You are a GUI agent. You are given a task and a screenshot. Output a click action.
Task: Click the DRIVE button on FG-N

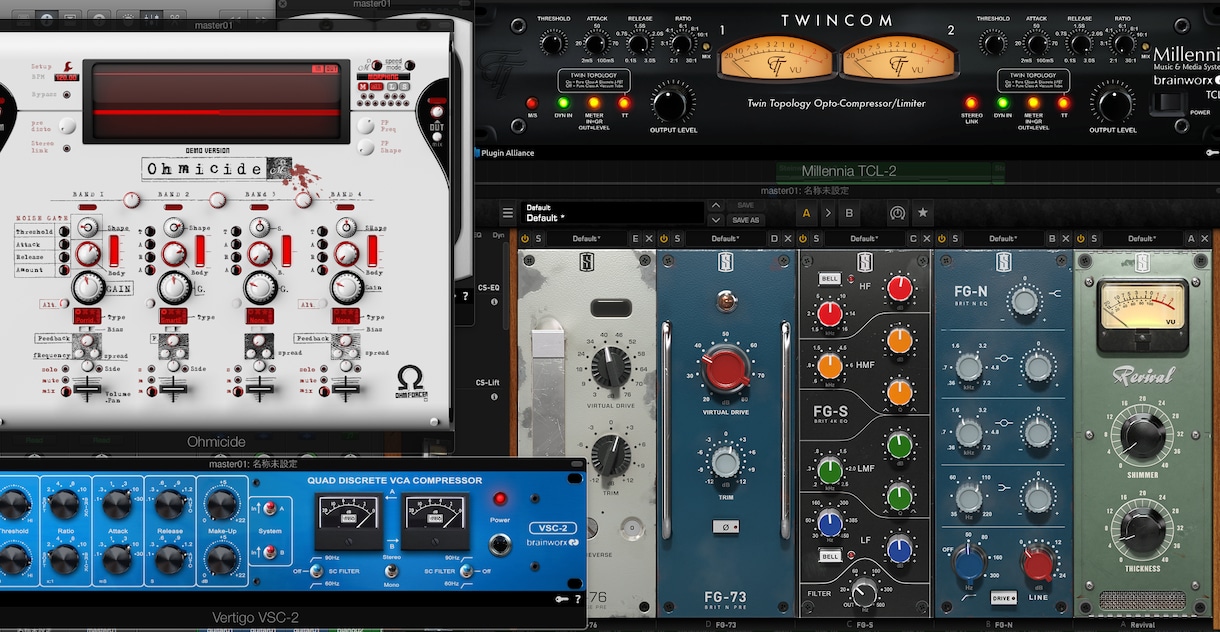click(1004, 598)
